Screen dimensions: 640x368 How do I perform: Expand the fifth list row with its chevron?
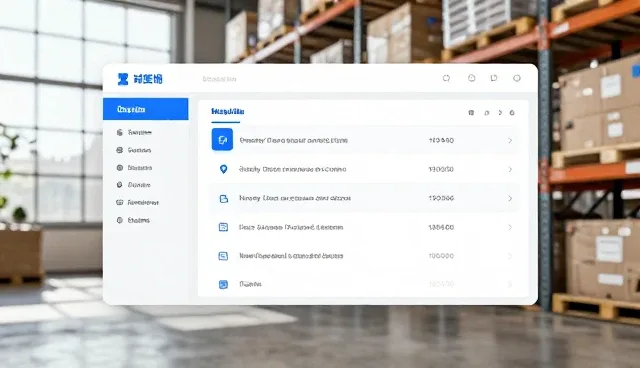click(x=510, y=256)
